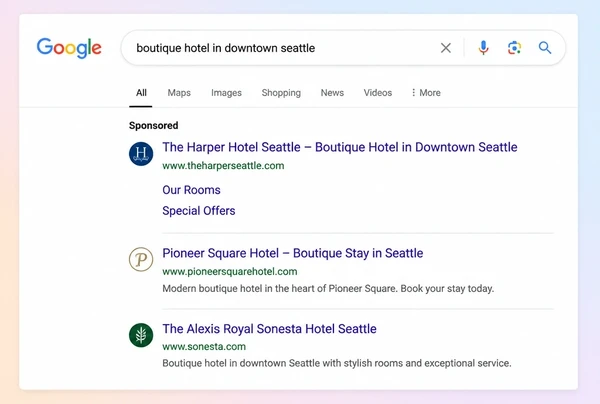The width and height of the screenshot is (600, 404).
Task: Submit search with magnifying glass icon
Action: pyautogui.click(x=545, y=48)
